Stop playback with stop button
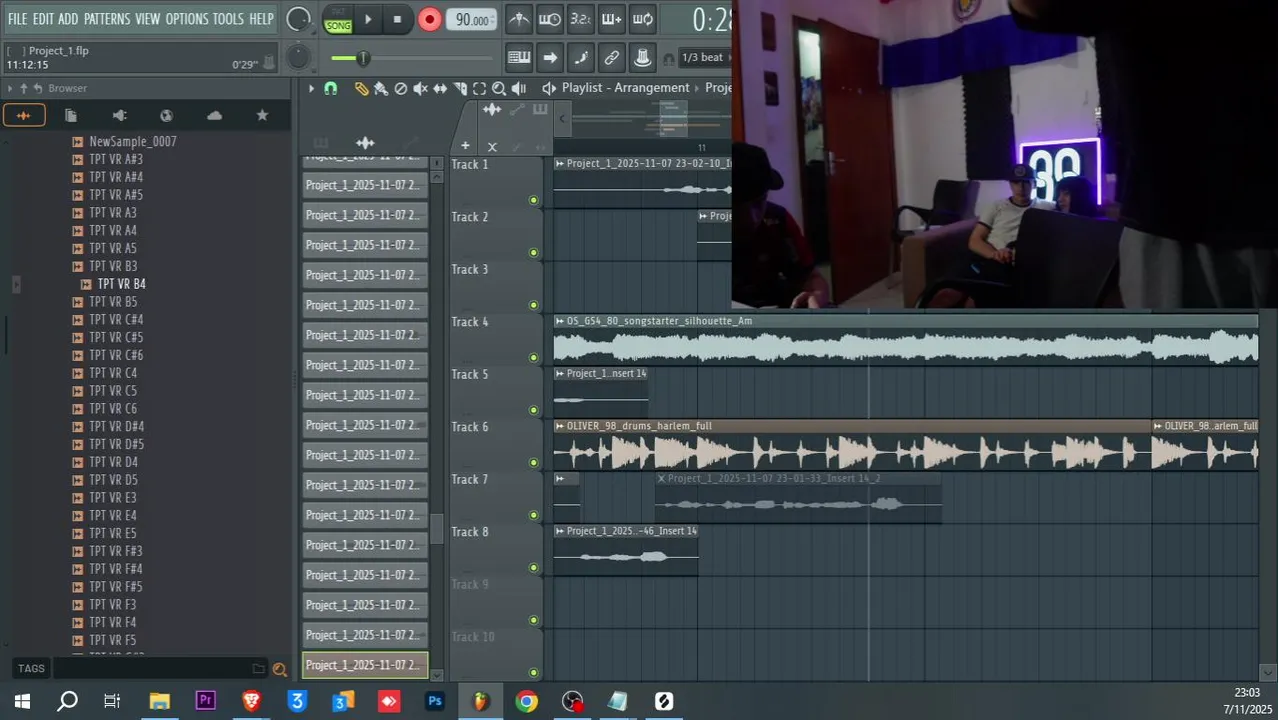Viewport: 1278px width, 720px height. click(x=397, y=19)
